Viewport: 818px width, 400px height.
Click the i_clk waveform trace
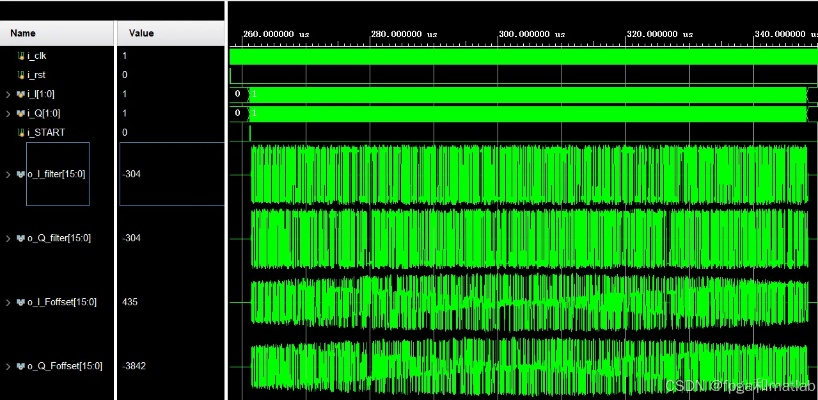click(x=520, y=57)
